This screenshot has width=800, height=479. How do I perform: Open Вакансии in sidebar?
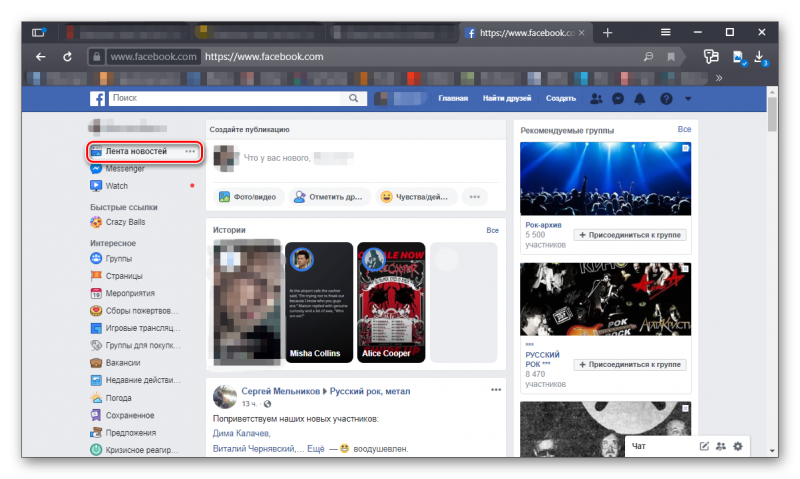pos(115,363)
